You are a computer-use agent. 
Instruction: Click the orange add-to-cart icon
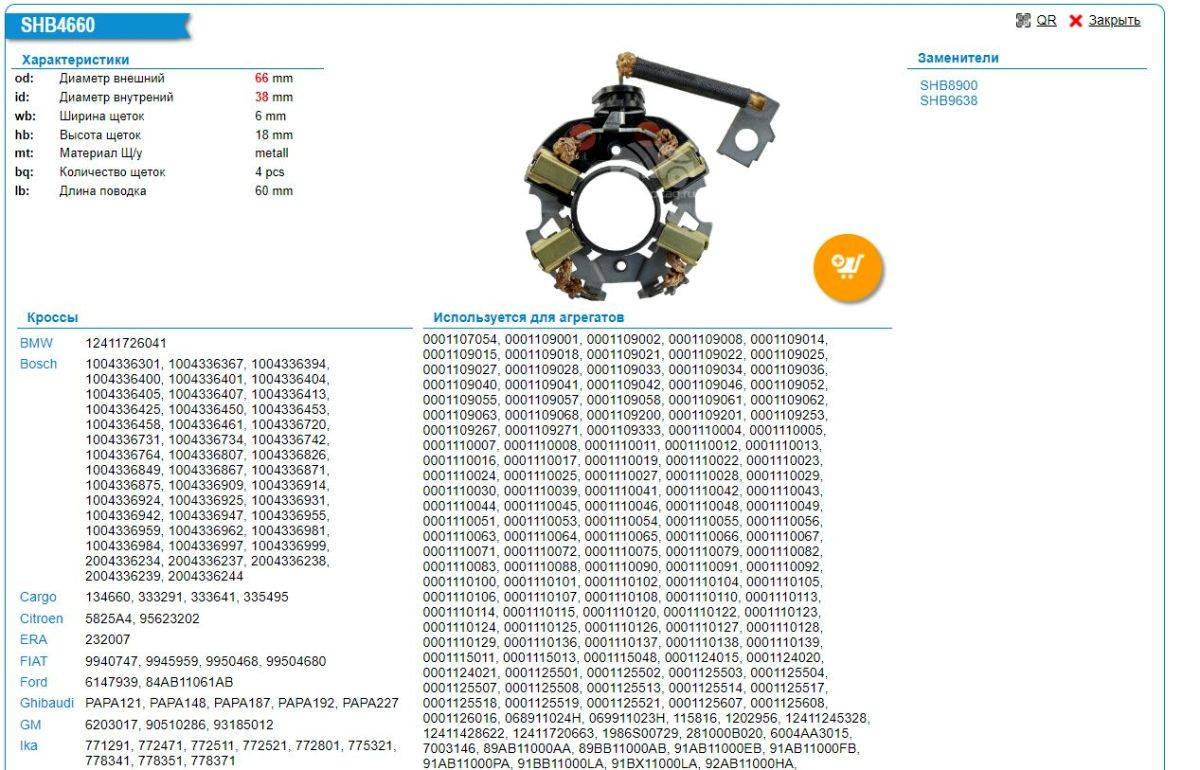coord(848,266)
